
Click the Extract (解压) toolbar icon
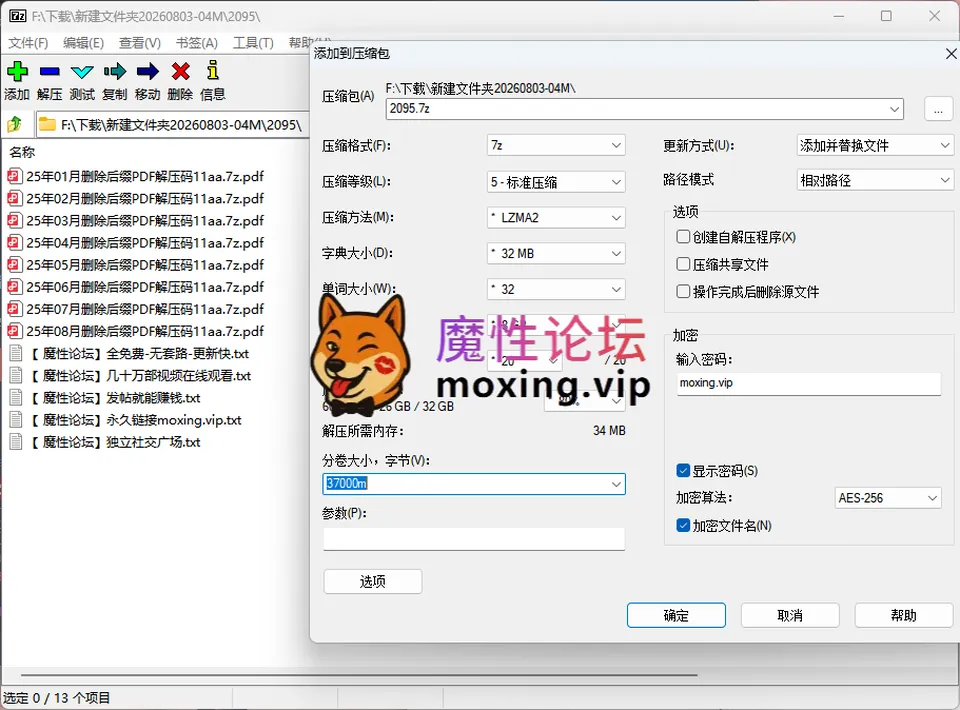(x=50, y=72)
